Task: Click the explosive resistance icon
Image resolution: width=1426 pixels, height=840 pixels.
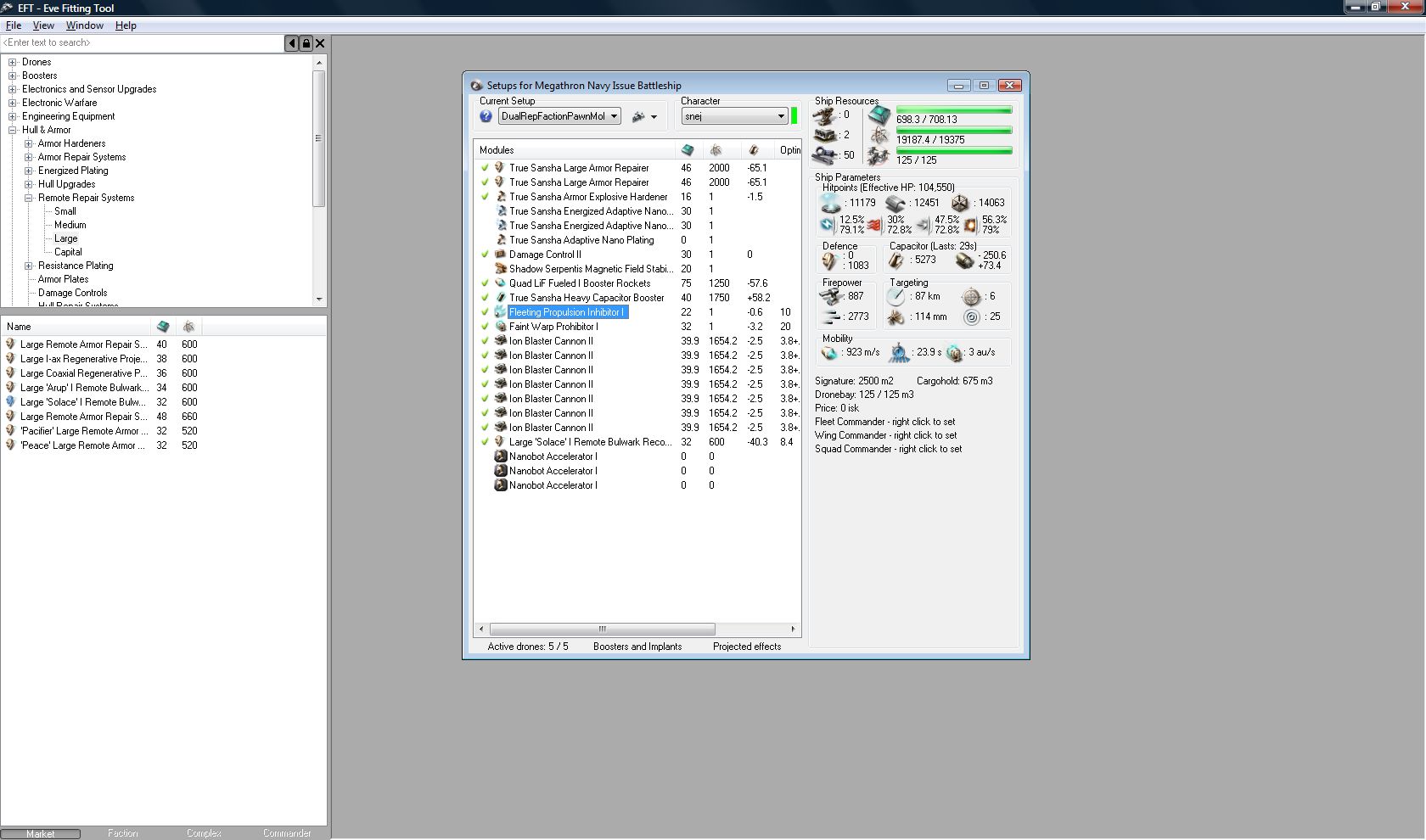Action: pyautogui.click(x=971, y=225)
